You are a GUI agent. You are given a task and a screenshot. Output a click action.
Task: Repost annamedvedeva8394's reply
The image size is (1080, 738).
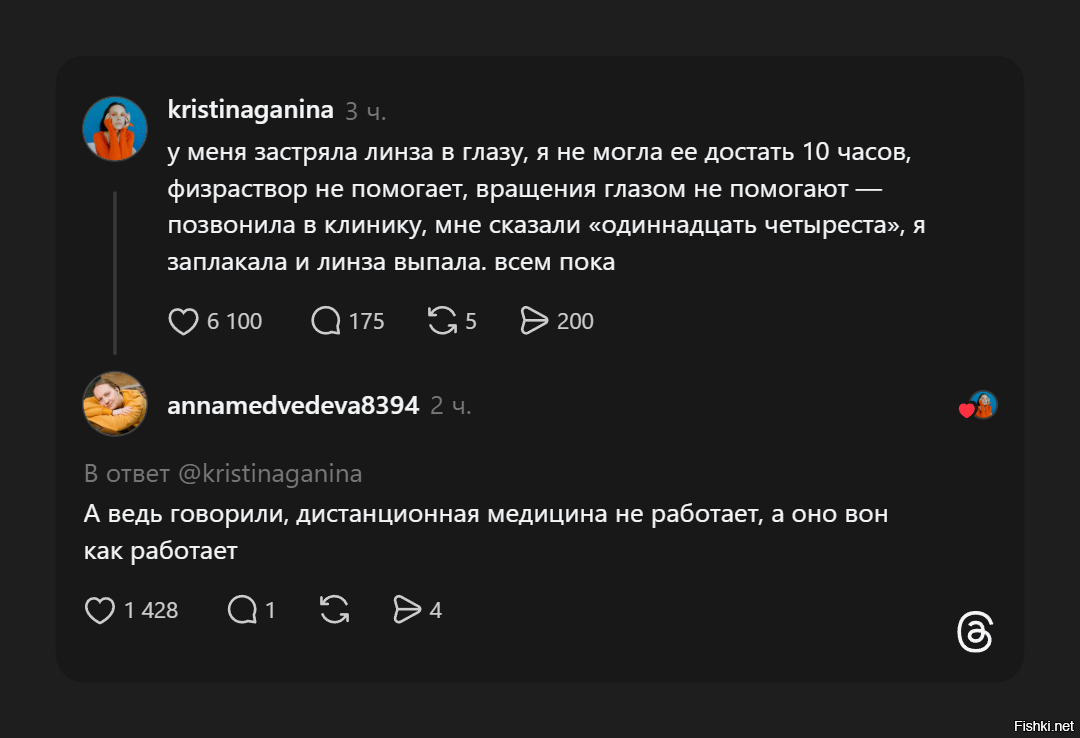[334, 610]
